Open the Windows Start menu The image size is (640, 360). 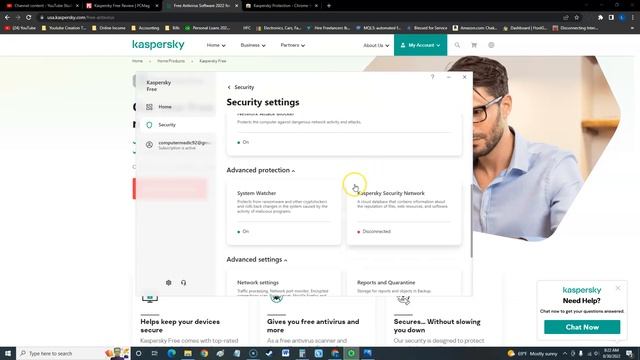coord(8,353)
